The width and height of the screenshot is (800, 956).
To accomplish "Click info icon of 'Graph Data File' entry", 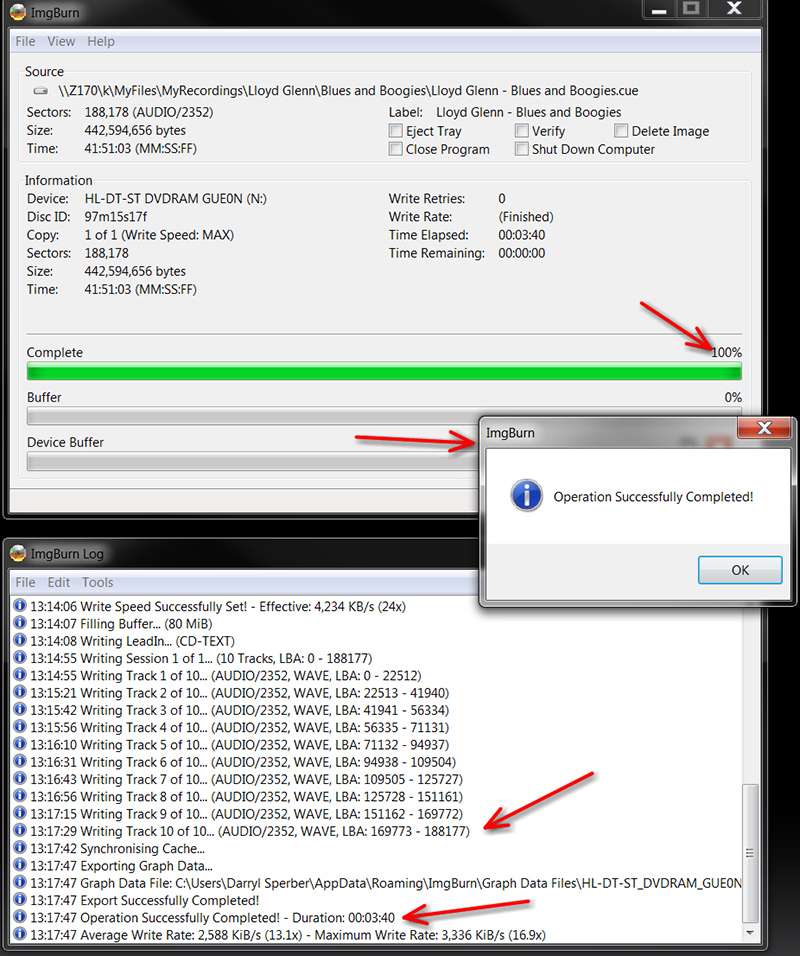I will click(x=20, y=882).
